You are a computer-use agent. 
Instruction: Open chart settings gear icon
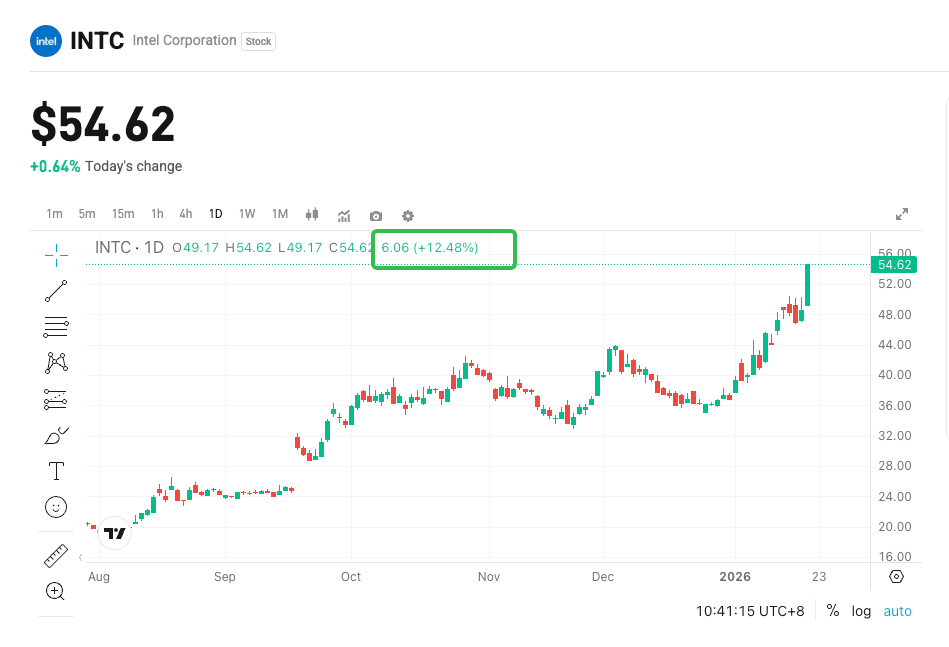pyautogui.click(x=408, y=215)
